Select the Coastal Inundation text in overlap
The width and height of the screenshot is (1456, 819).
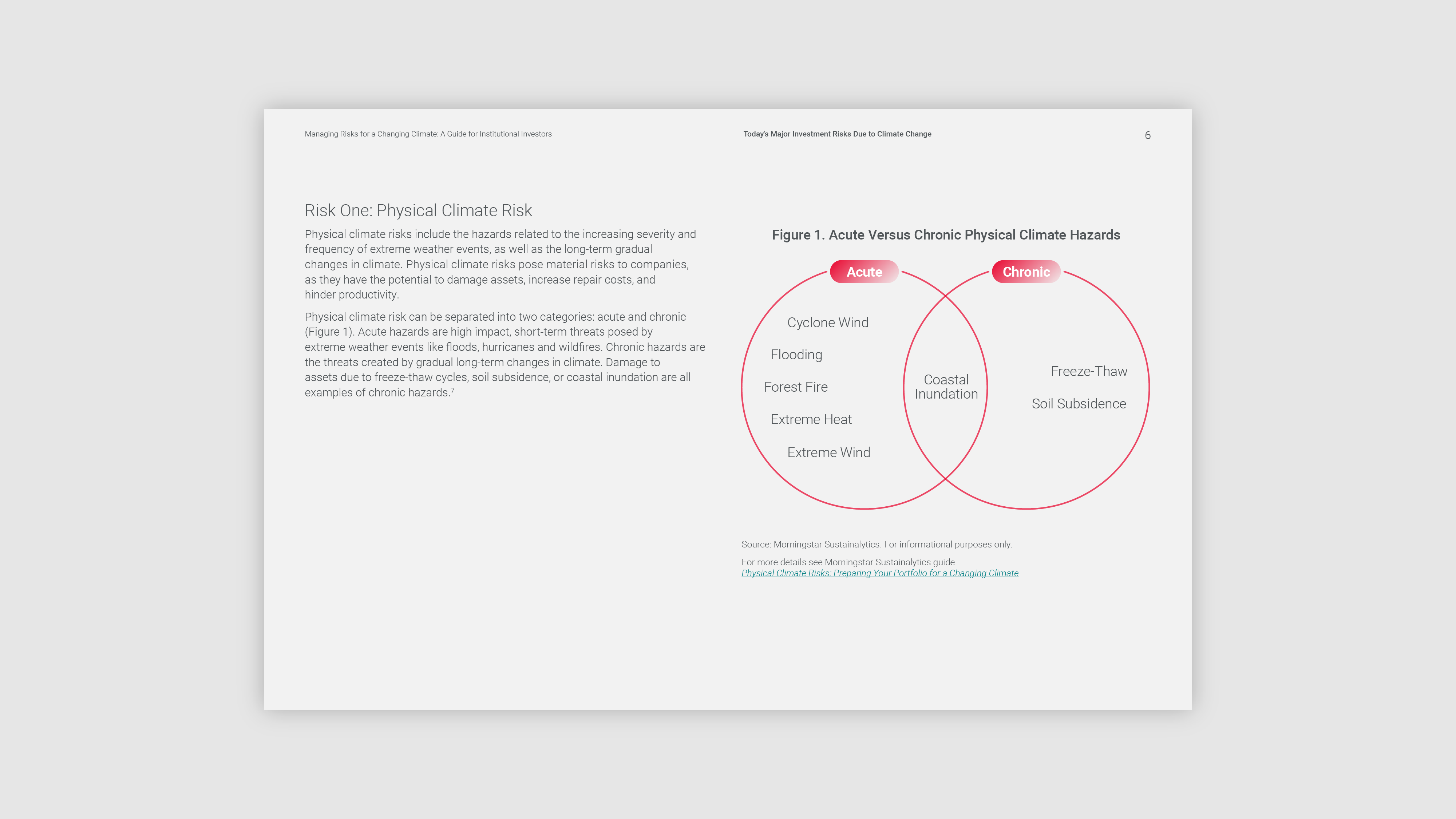click(946, 387)
